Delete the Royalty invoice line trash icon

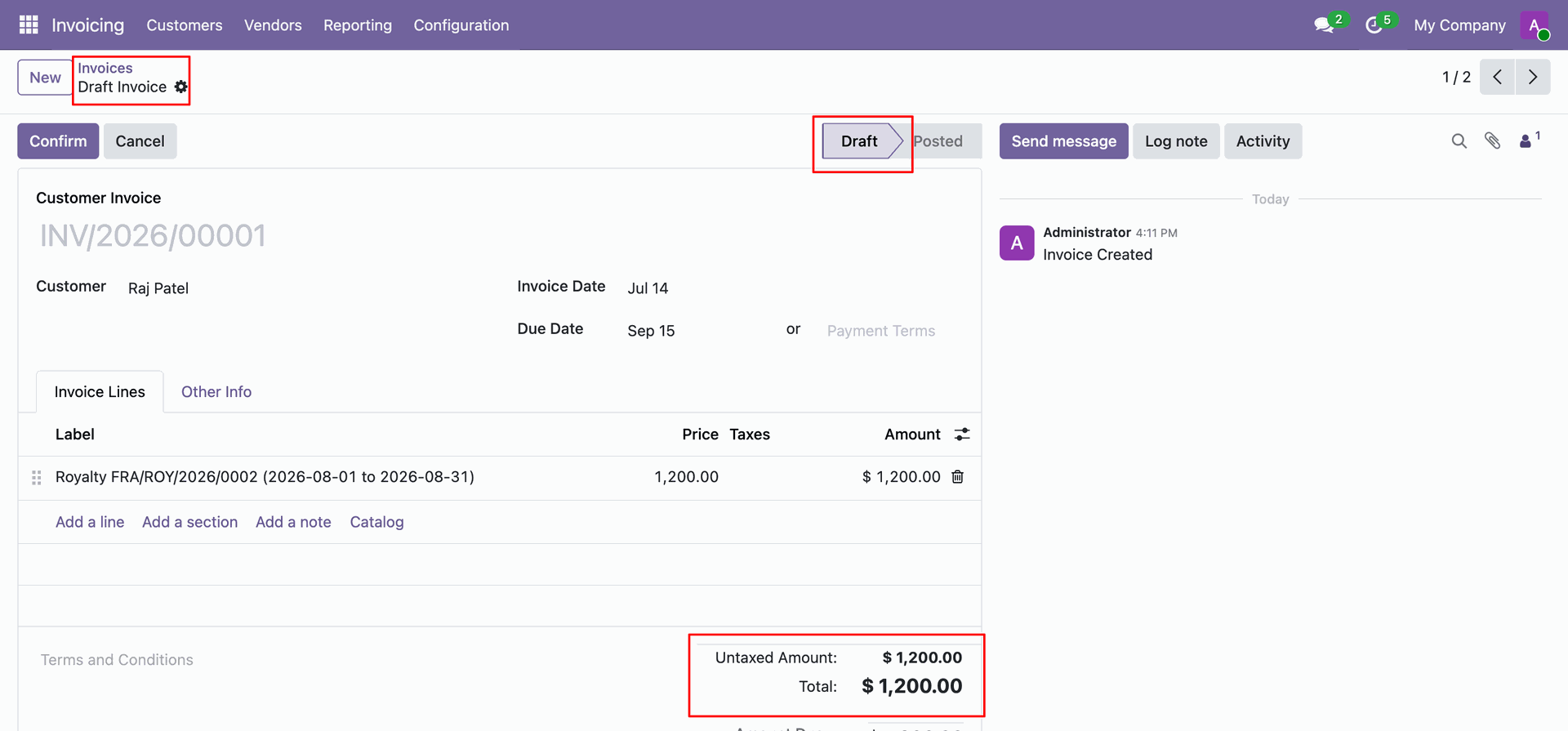(x=958, y=477)
